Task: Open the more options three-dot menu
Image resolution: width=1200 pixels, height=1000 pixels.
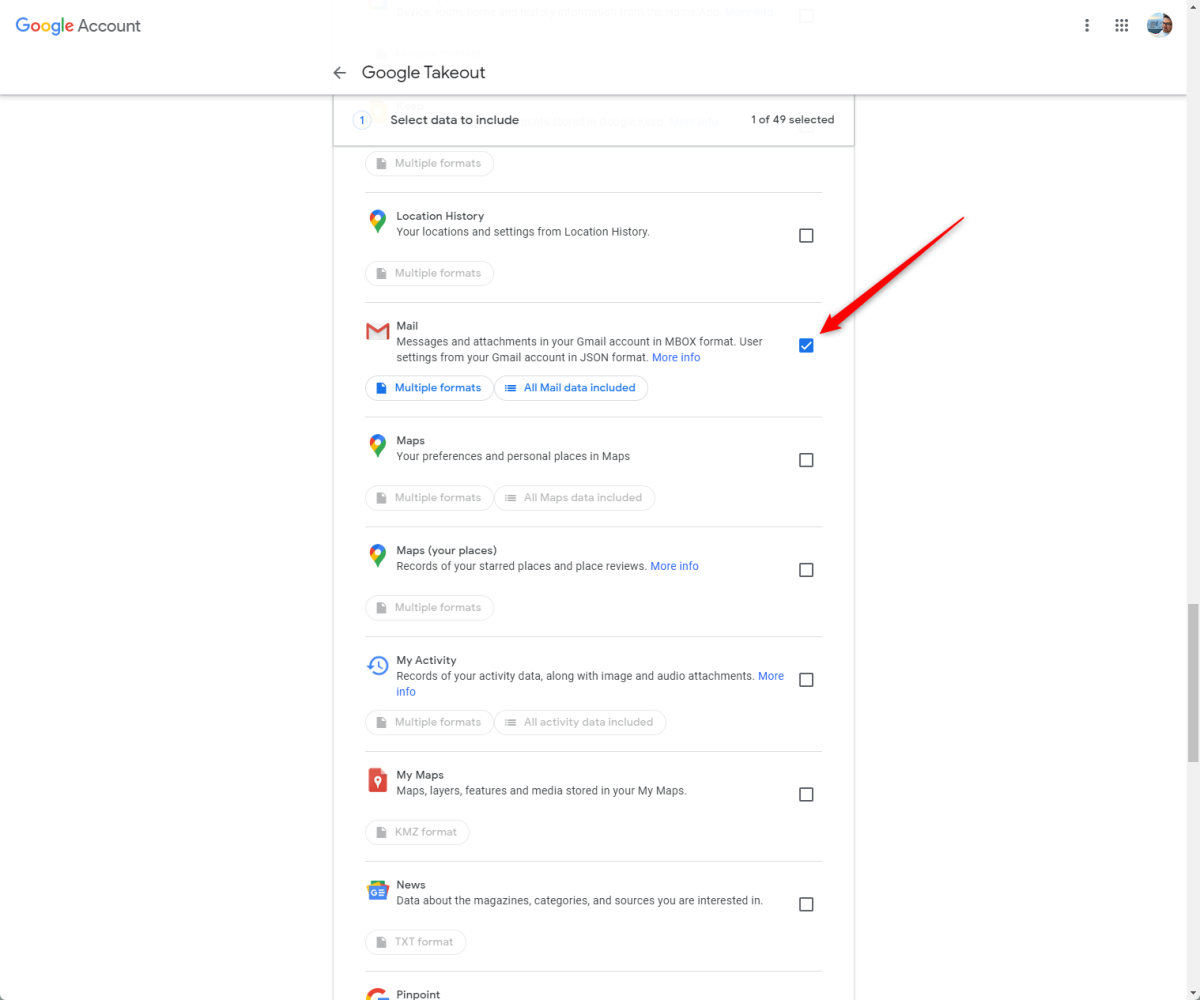Action: click(x=1087, y=25)
